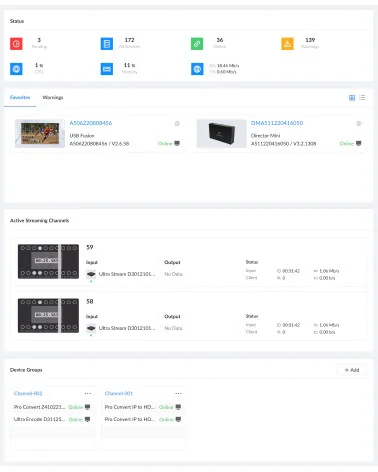Toggle favorite icon on Director Mini card
378x472 pixels.
click(x=359, y=123)
